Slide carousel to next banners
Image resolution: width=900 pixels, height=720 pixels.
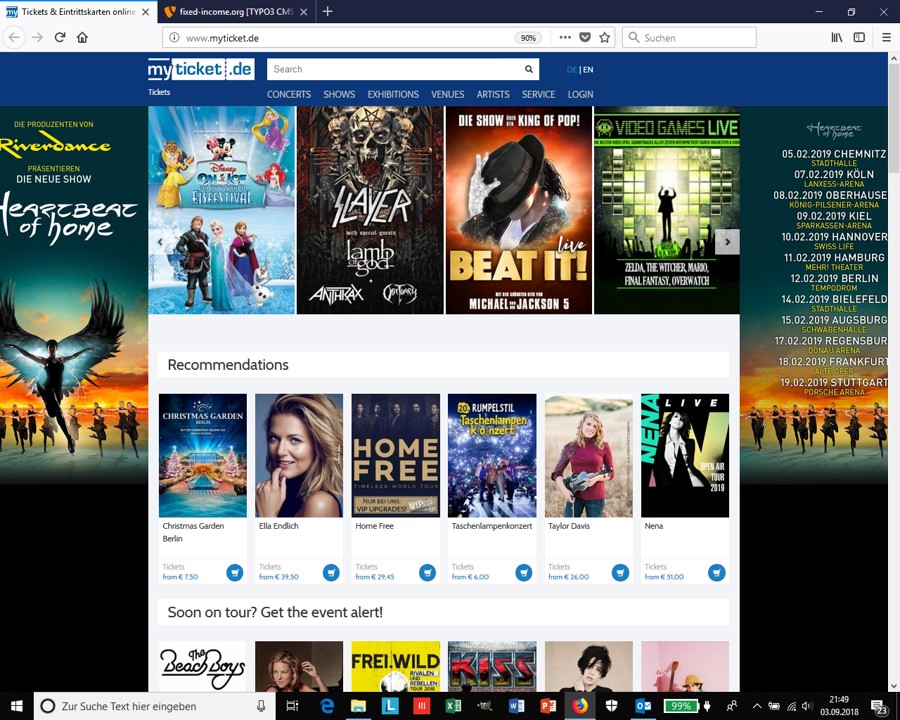pos(727,242)
